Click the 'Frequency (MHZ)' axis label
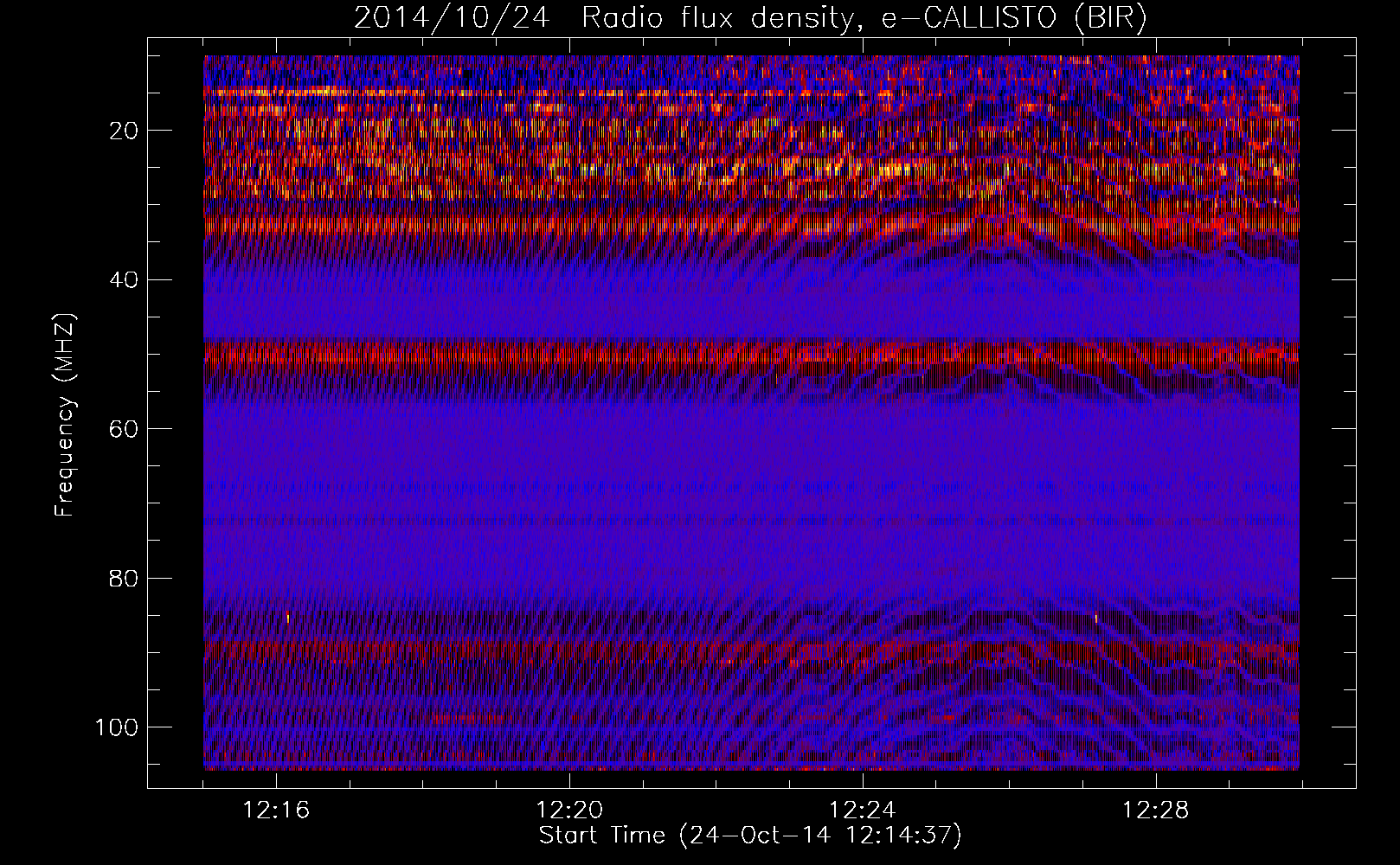The height and width of the screenshot is (865, 1400). pyautogui.click(x=65, y=415)
